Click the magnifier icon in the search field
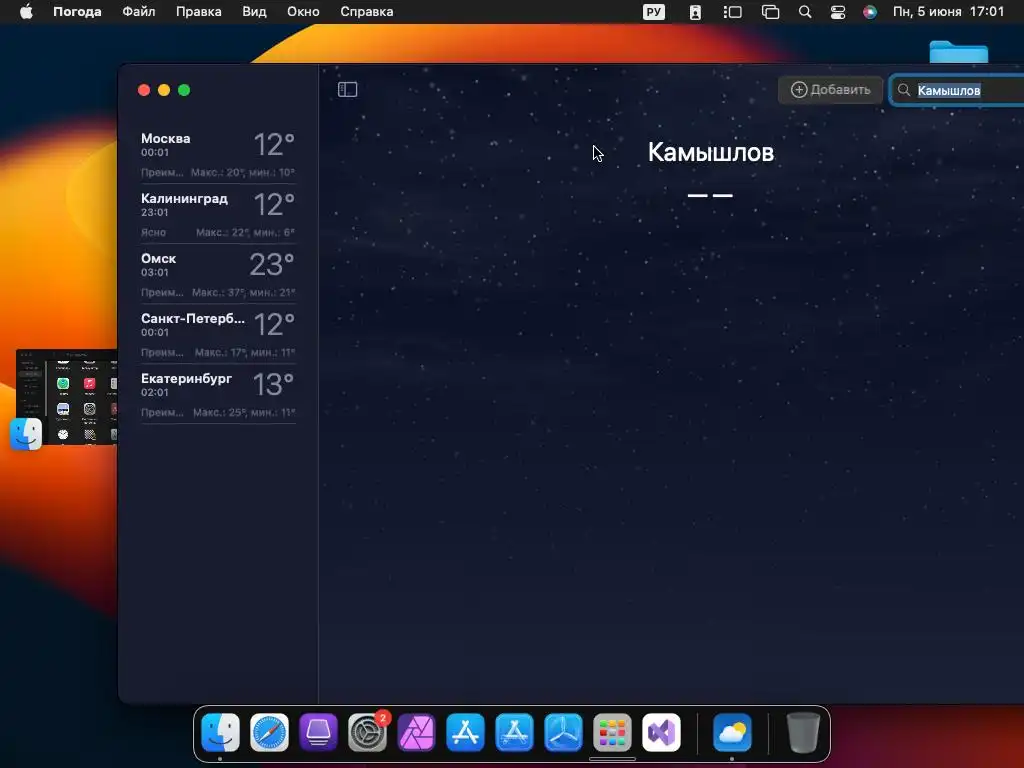Viewport: 1024px width, 768px height. pyautogui.click(x=904, y=90)
